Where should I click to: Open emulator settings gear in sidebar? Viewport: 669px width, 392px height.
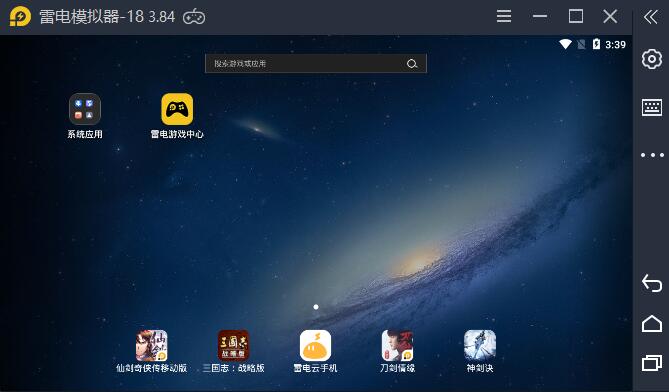point(652,59)
